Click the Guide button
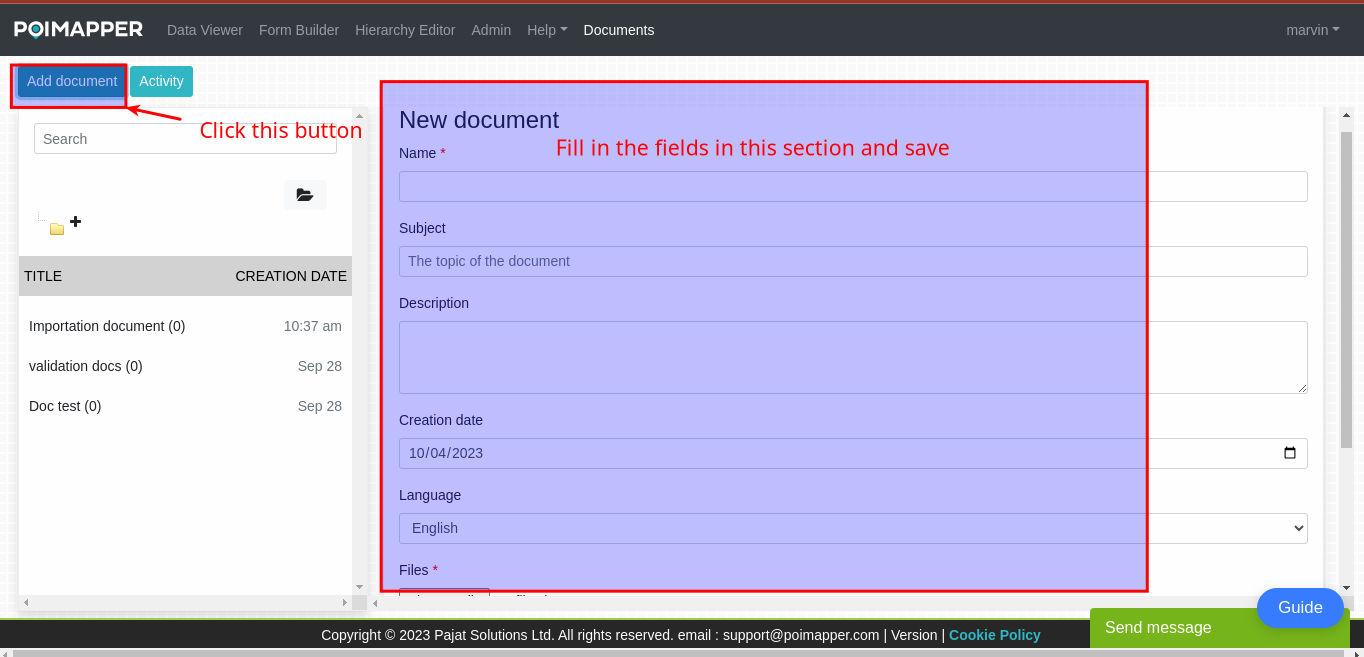This screenshot has height=657, width=1364. coord(1300,608)
